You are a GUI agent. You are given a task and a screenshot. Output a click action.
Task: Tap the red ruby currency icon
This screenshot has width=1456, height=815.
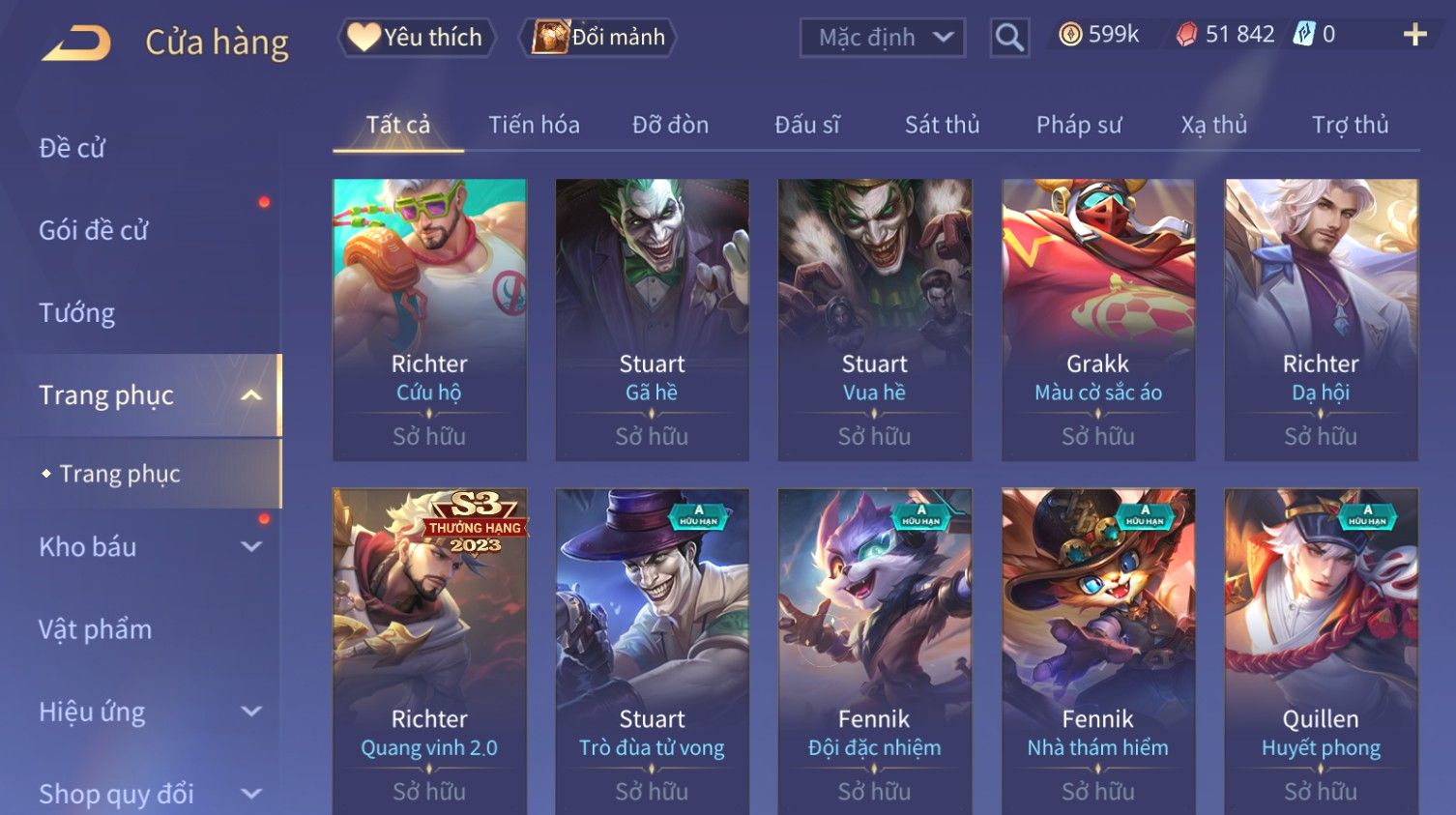pos(1186,35)
